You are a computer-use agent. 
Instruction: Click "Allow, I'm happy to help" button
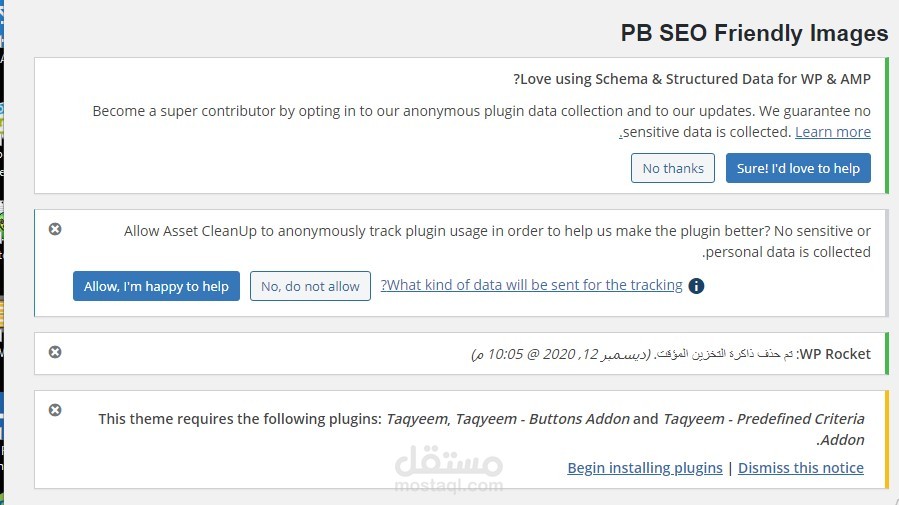pos(156,286)
